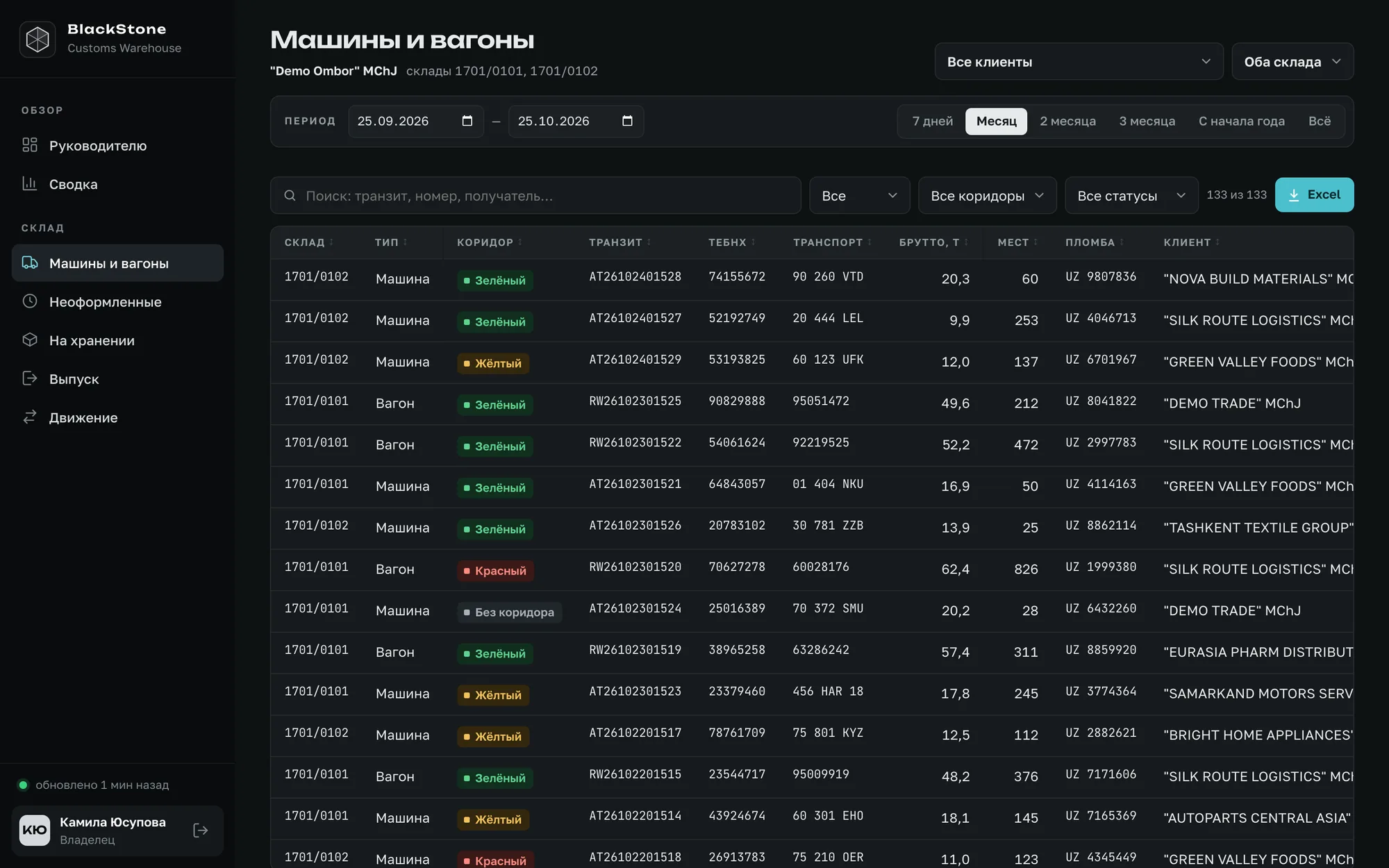The height and width of the screenshot is (868, 1389).
Task: Click the Руководителю dashboard grid icon
Action: tap(29, 145)
